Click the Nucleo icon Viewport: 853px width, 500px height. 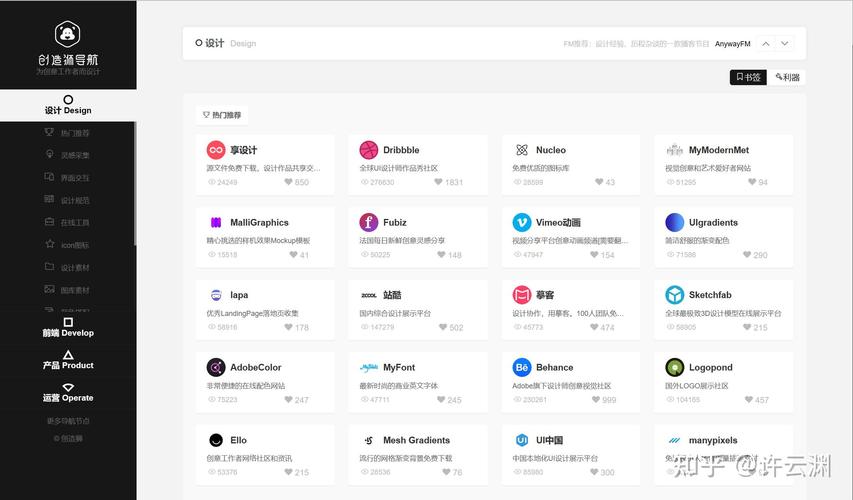pyautogui.click(x=522, y=150)
